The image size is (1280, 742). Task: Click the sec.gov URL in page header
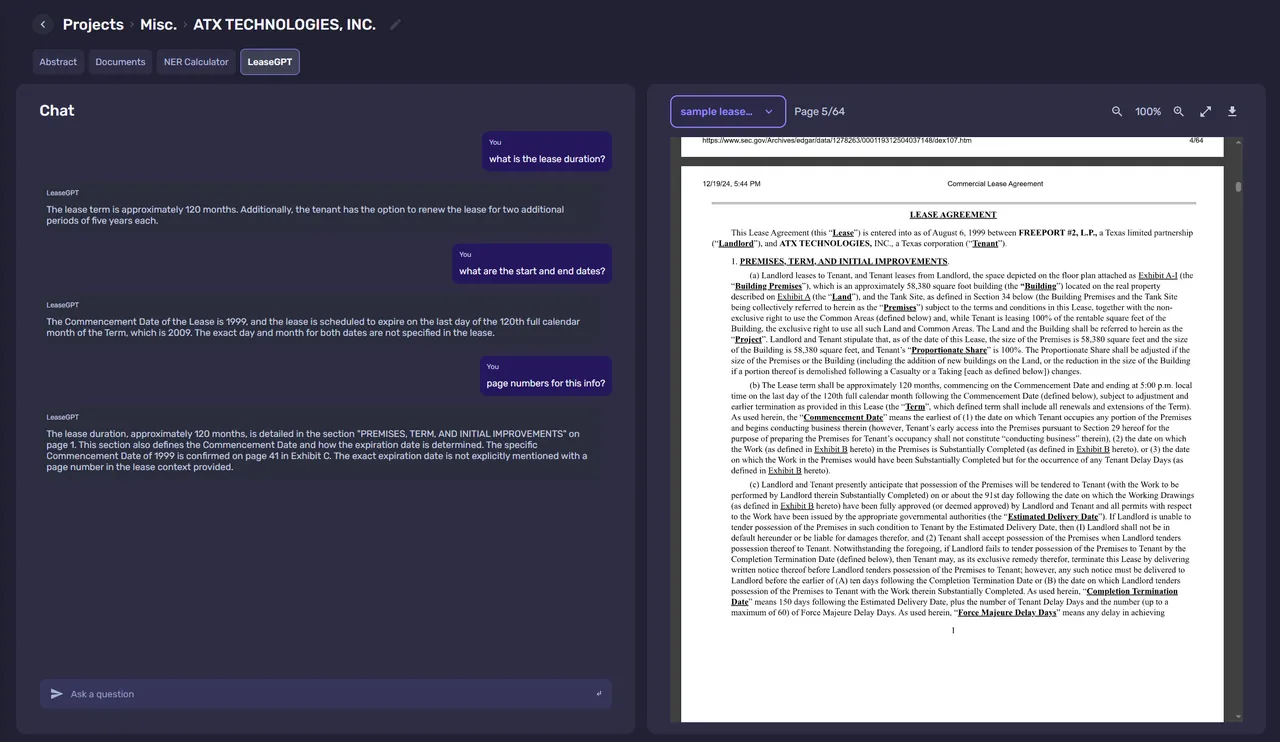coord(836,140)
